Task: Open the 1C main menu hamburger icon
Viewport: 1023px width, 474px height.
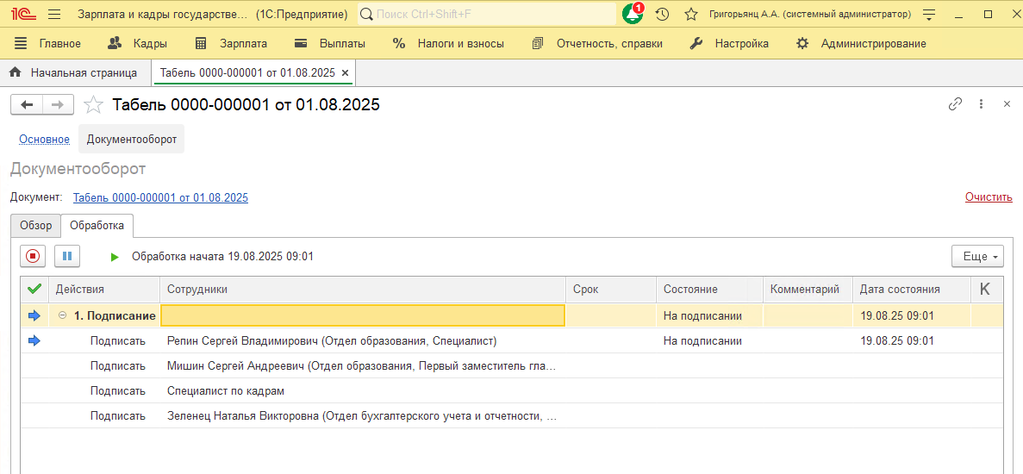Action: (54, 15)
